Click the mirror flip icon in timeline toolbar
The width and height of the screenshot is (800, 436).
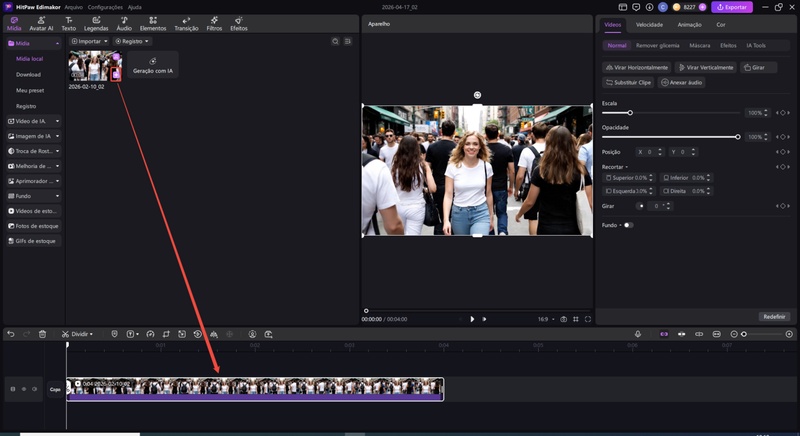click(x=214, y=334)
